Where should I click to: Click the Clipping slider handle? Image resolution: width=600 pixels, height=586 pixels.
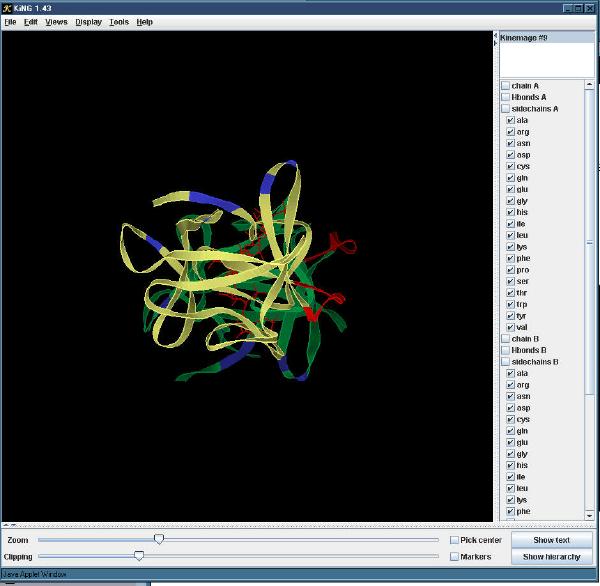pyautogui.click(x=139, y=555)
